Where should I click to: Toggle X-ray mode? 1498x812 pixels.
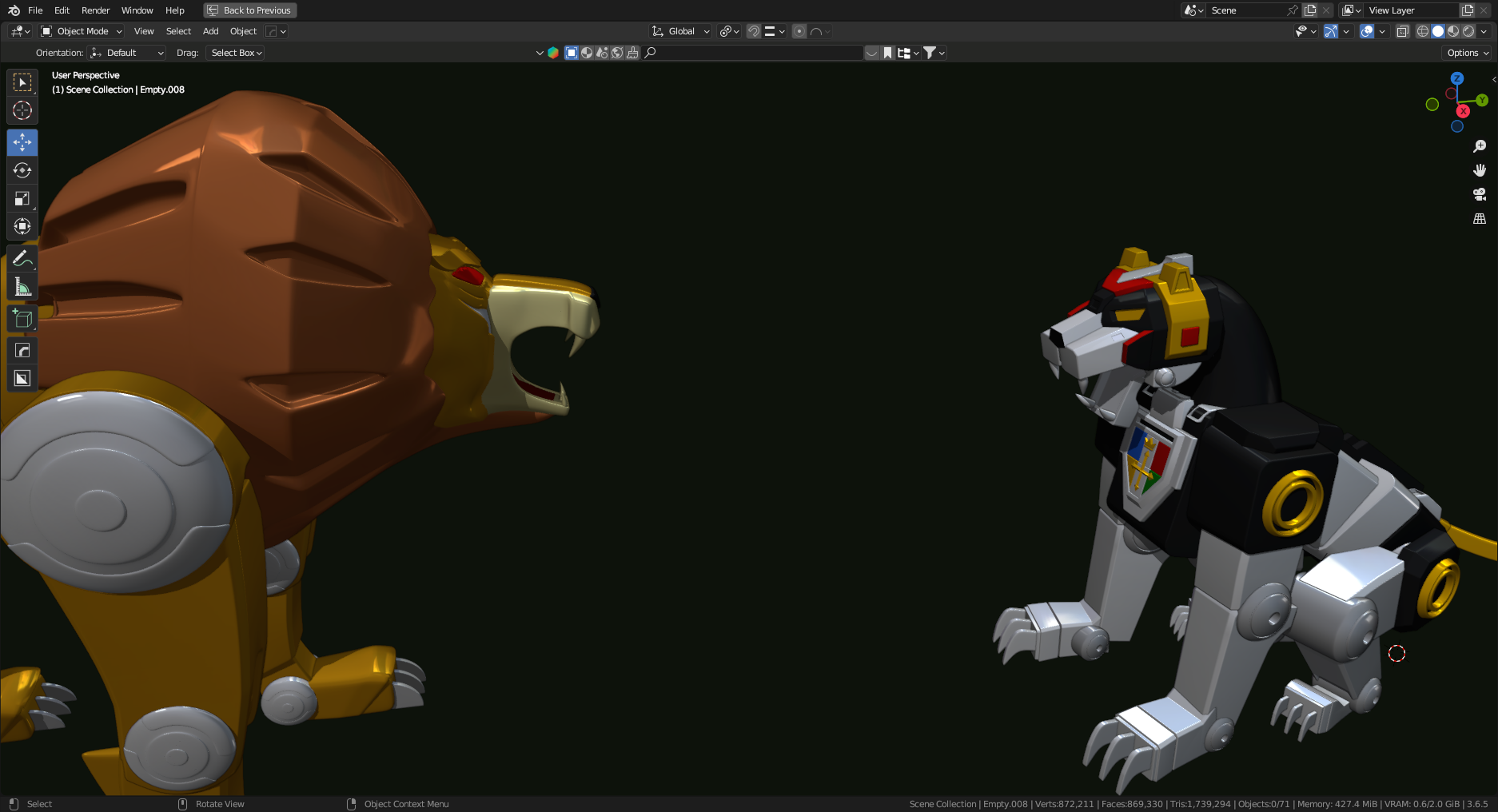coord(1402,31)
